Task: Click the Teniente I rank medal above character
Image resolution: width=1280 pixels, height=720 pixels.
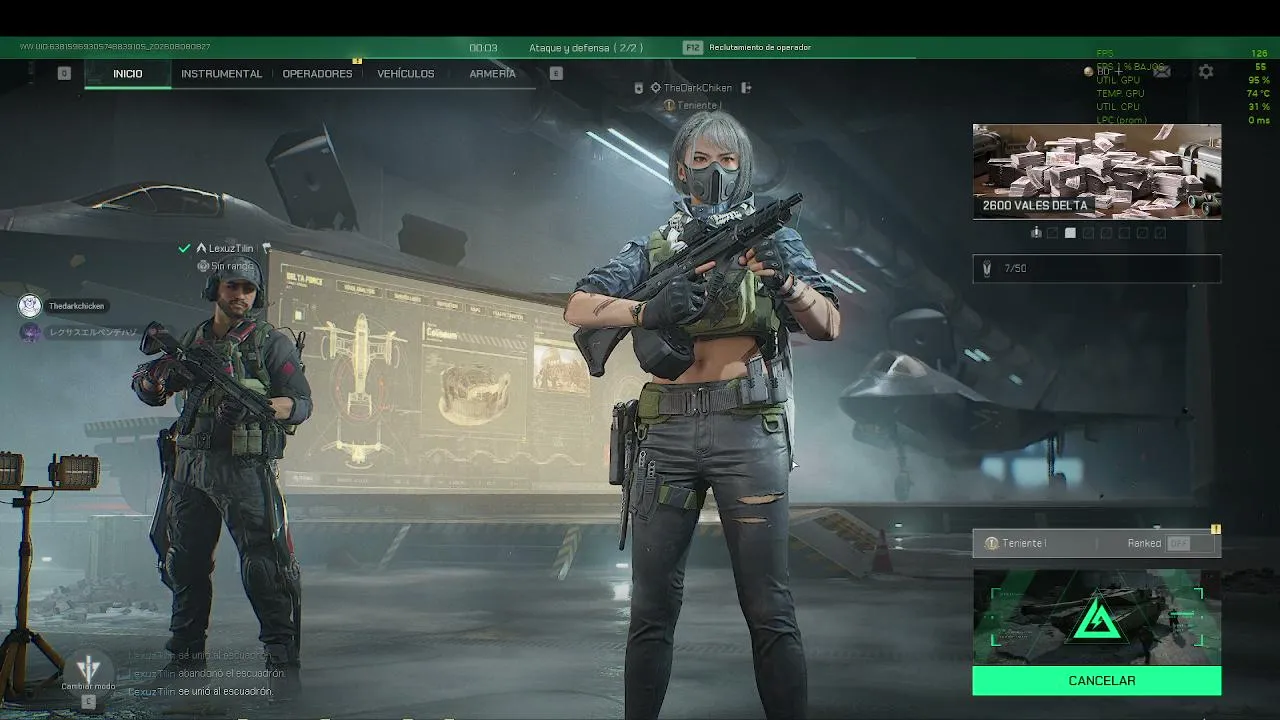Action: pyautogui.click(x=670, y=105)
